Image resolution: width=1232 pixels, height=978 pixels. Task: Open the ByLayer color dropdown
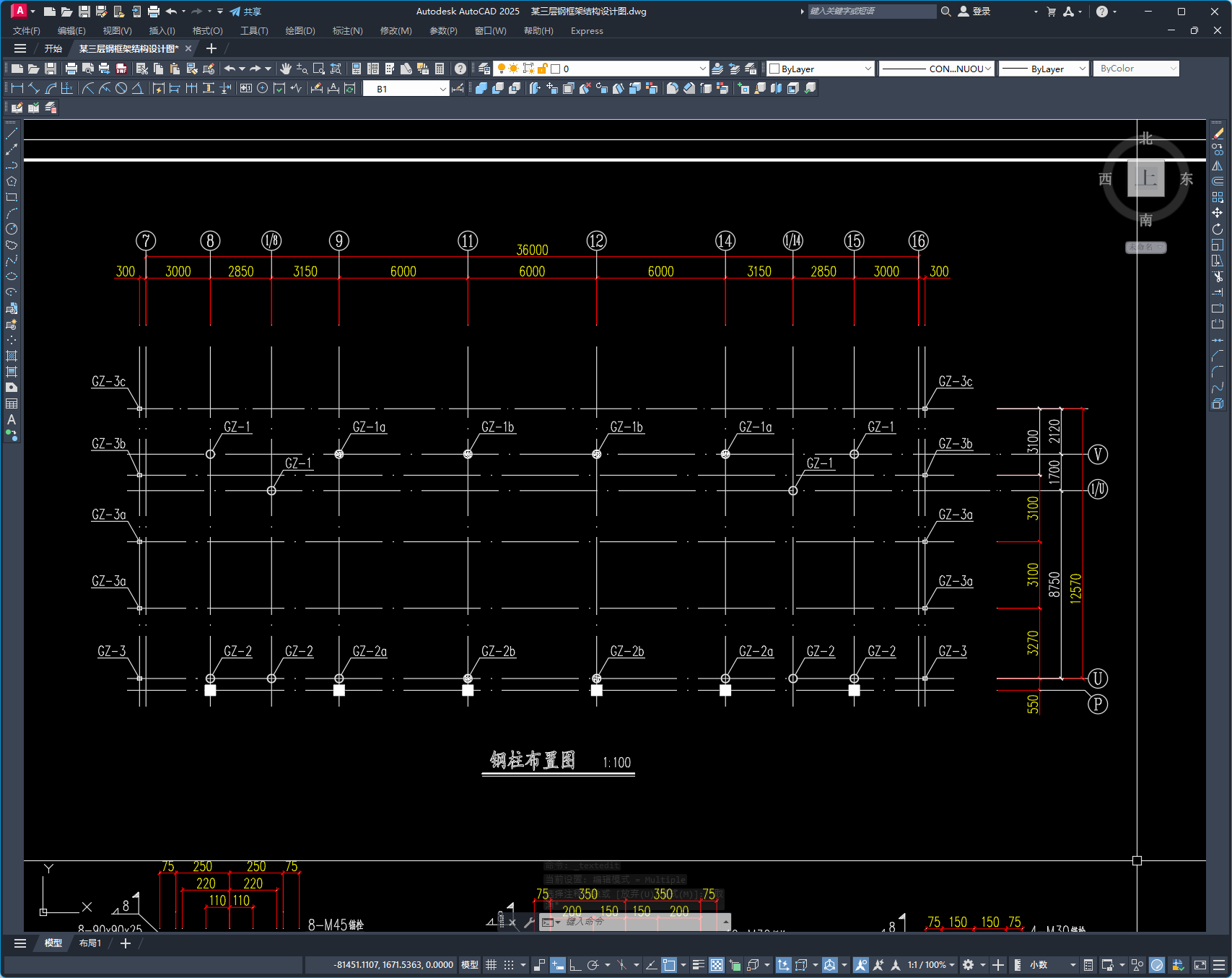(x=821, y=69)
